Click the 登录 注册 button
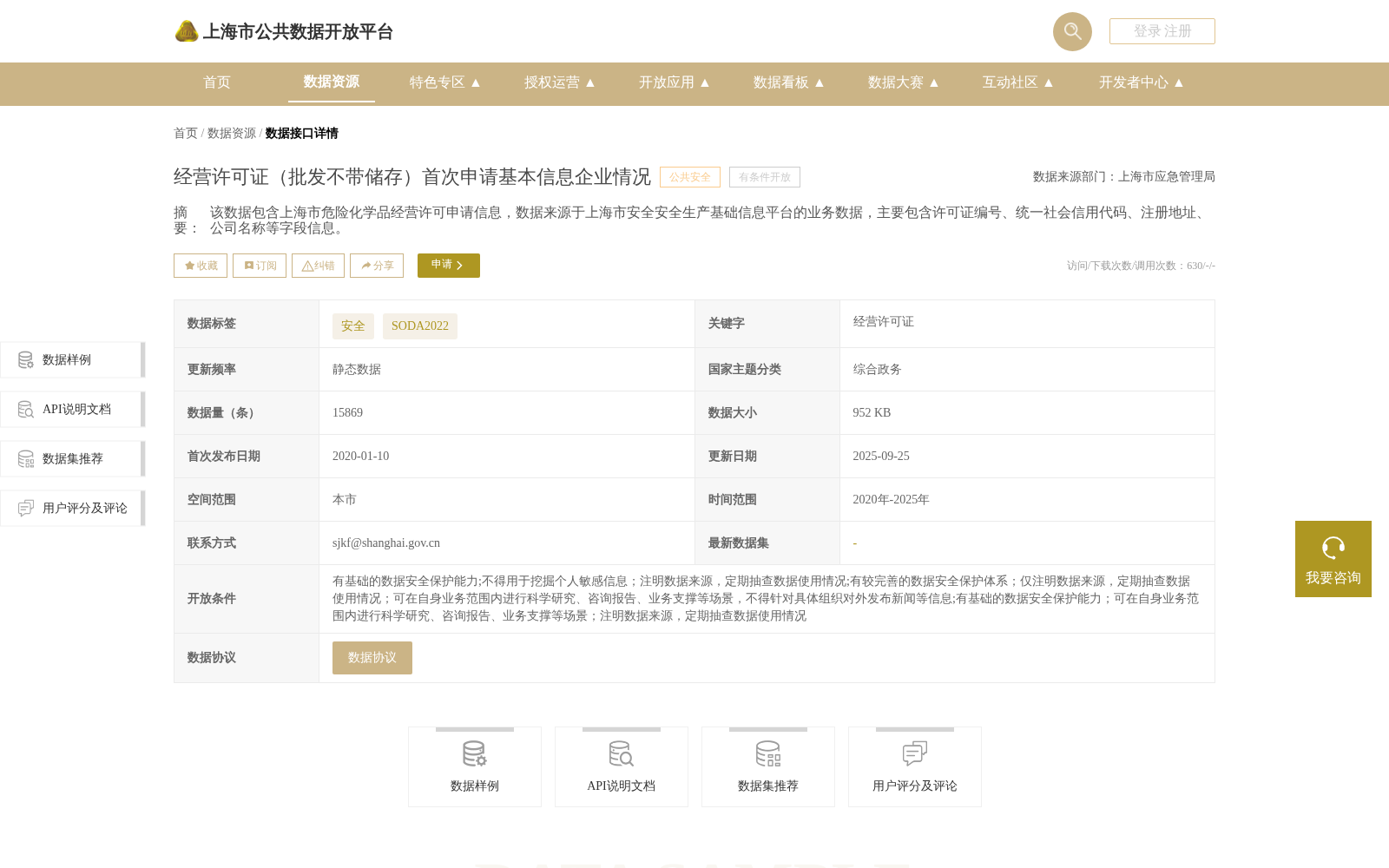Screen dimensions: 1389x868 (x=1162, y=31)
